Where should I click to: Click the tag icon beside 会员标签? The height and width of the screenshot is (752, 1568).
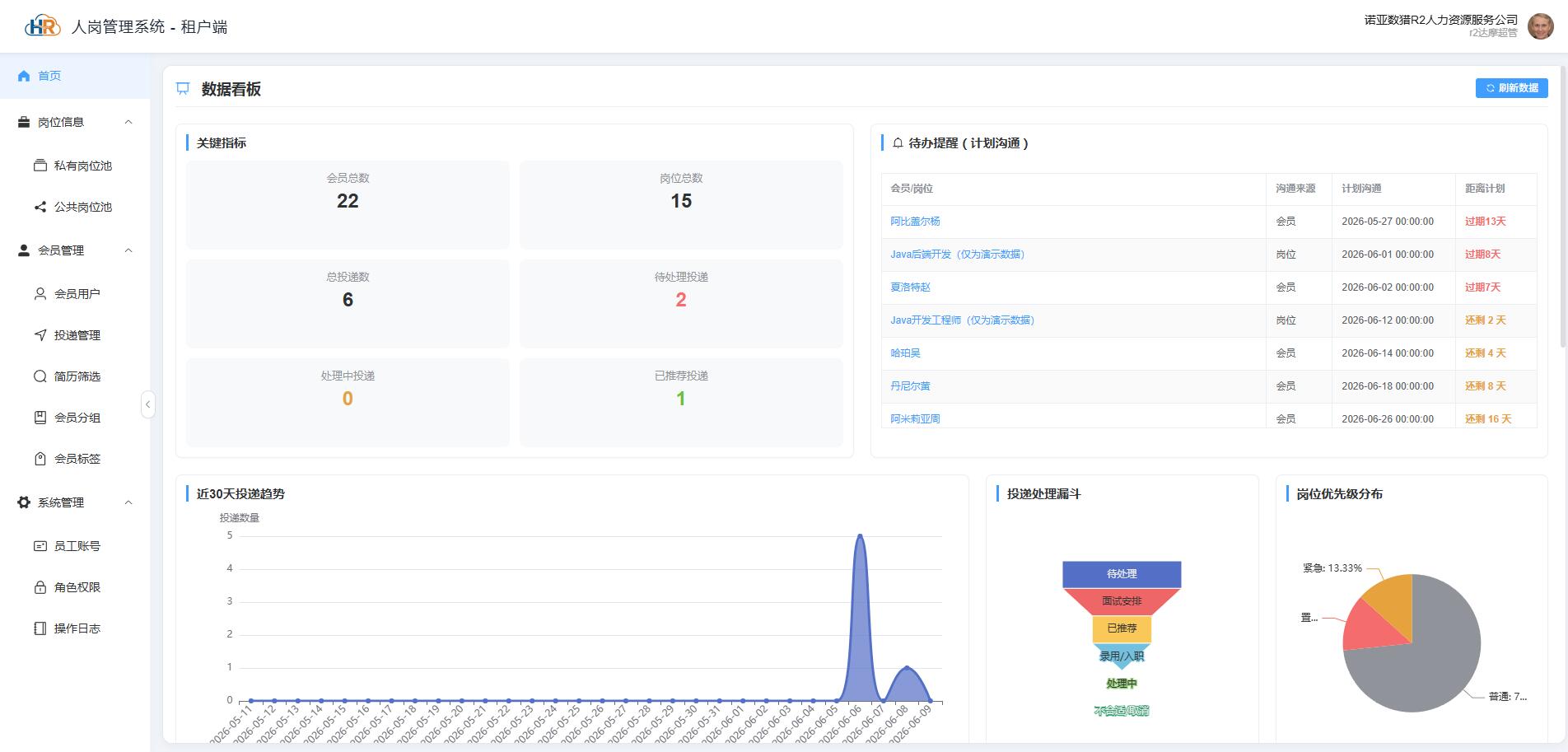(x=40, y=459)
